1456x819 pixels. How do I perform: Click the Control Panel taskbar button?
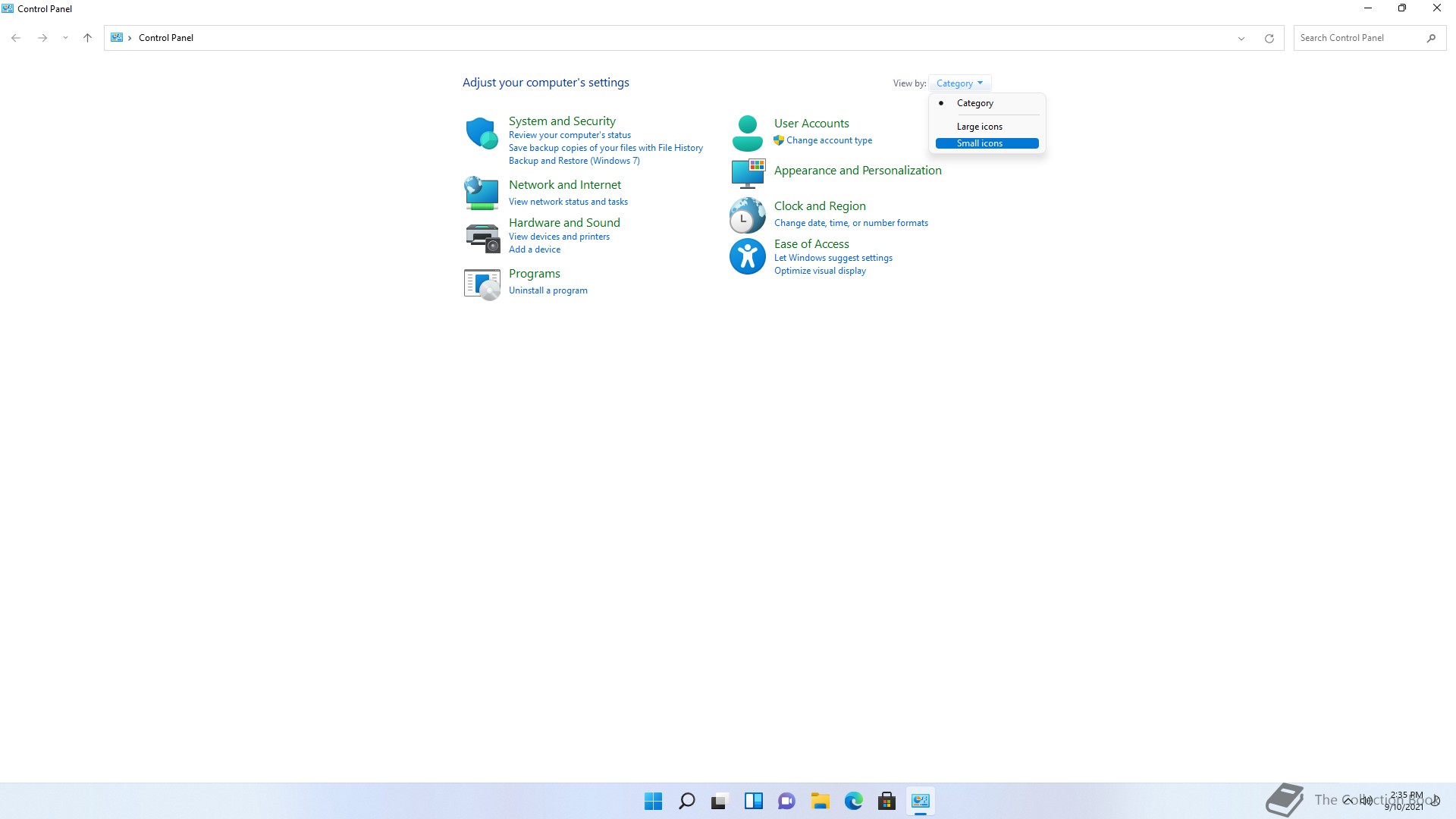[x=920, y=801]
